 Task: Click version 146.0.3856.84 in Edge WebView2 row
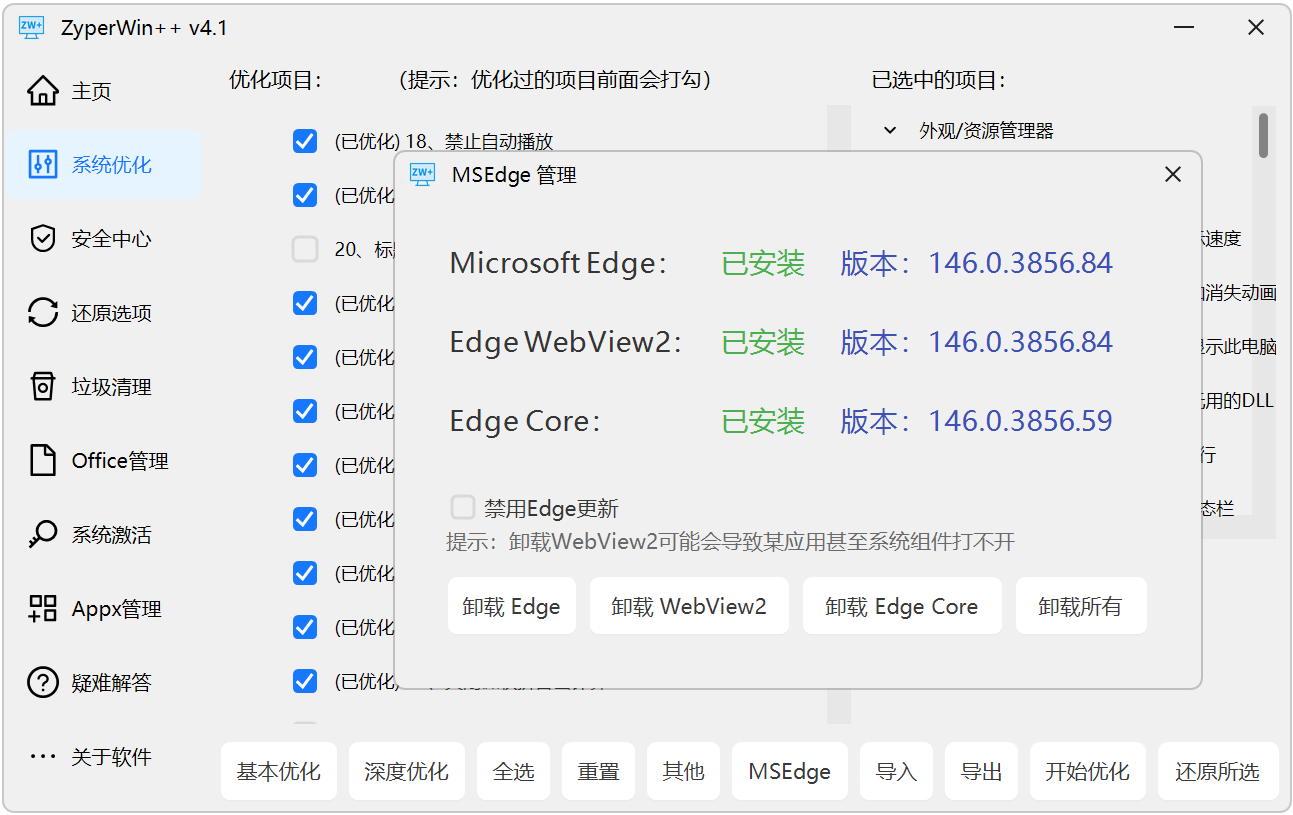(1020, 342)
